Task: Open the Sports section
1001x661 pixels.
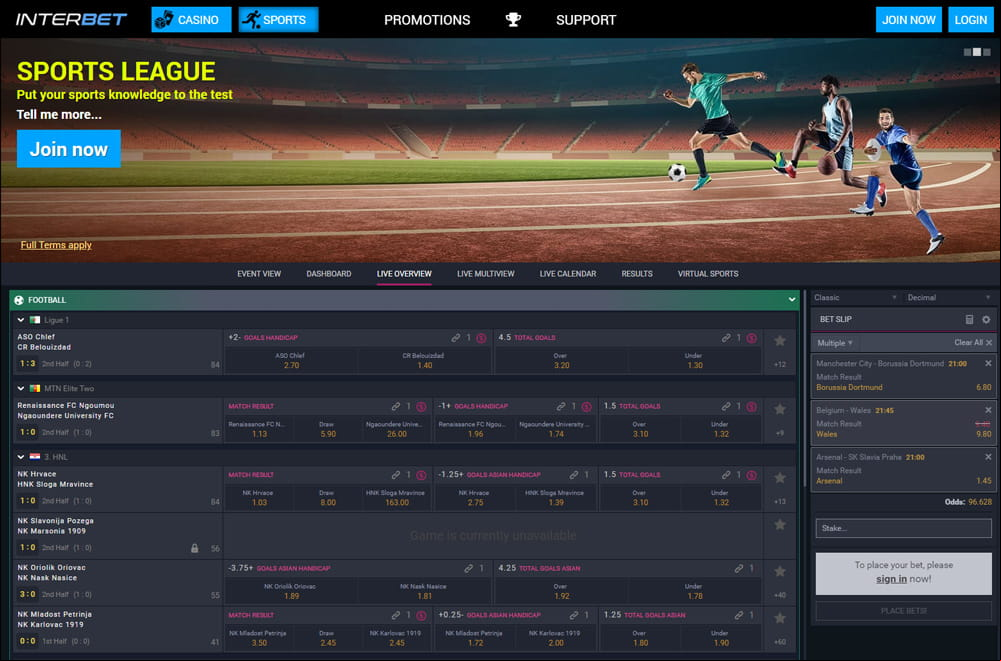Action: click(x=278, y=20)
